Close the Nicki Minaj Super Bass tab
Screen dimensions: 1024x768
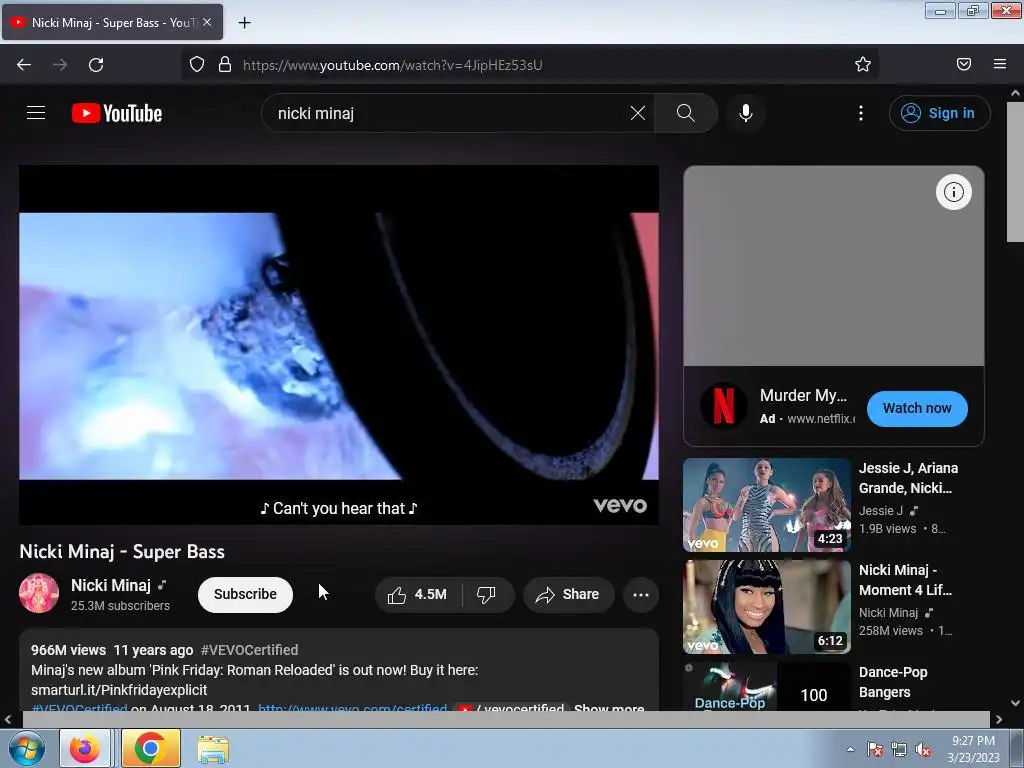pyautogui.click(x=207, y=22)
